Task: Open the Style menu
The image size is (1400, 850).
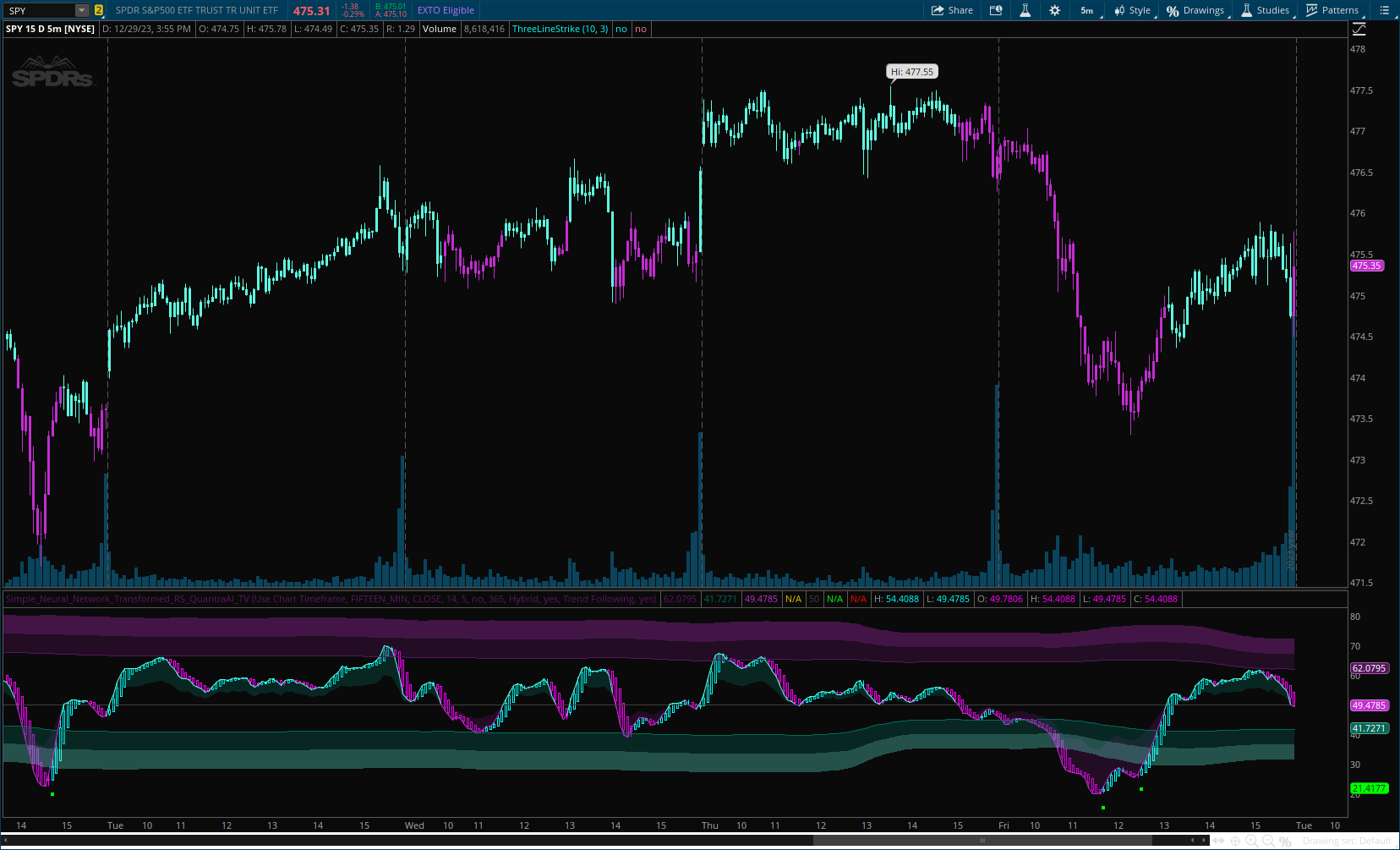Action: [1133, 10]
